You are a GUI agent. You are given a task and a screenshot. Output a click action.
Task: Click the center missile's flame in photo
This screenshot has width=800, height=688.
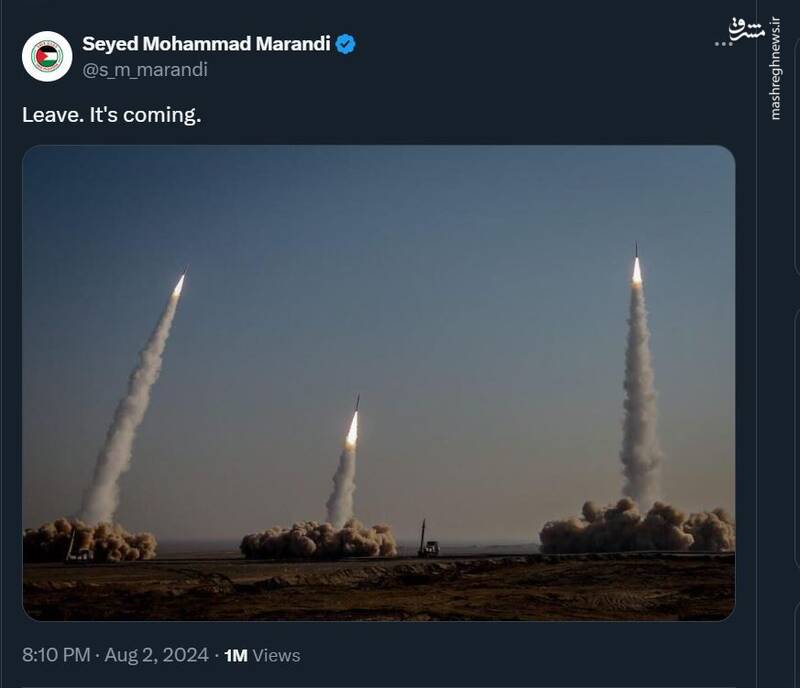pos(352,429)
